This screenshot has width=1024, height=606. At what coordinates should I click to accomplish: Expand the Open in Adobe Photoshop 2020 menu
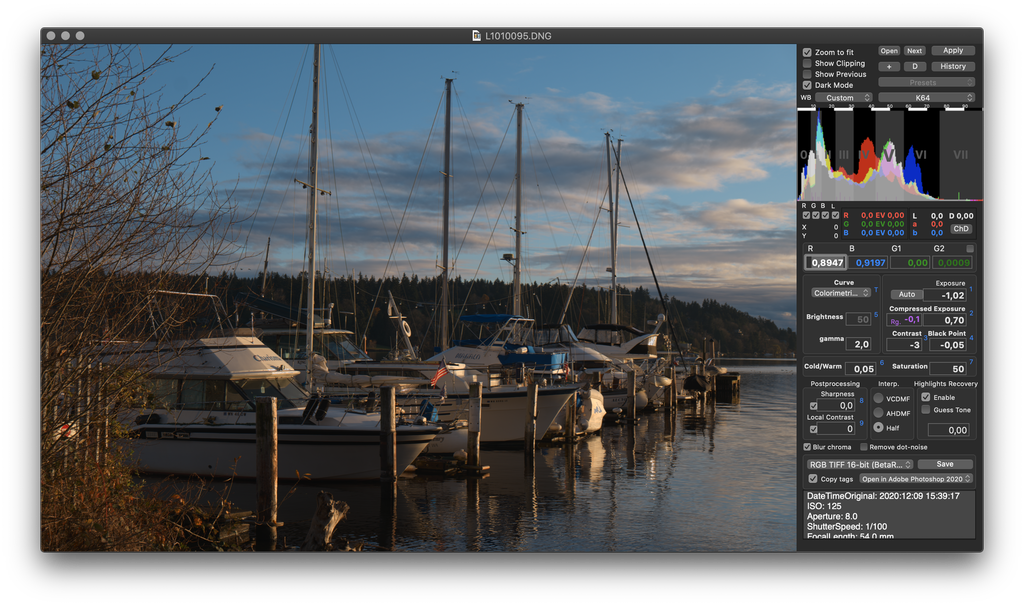[x=916, y=479]
